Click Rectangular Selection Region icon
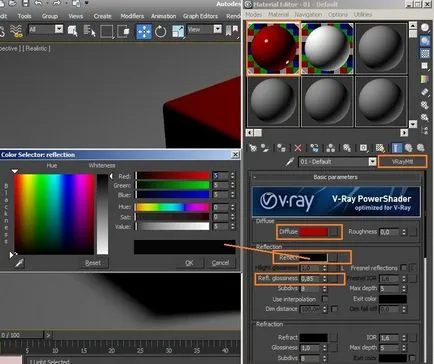434x364 pixels. (x=107, y=32)
